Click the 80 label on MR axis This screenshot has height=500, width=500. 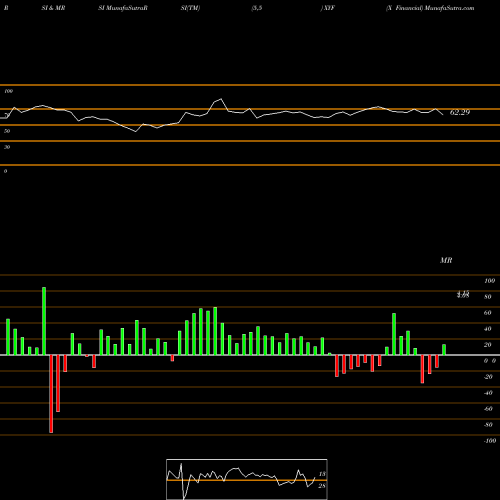tap(488, 297)
